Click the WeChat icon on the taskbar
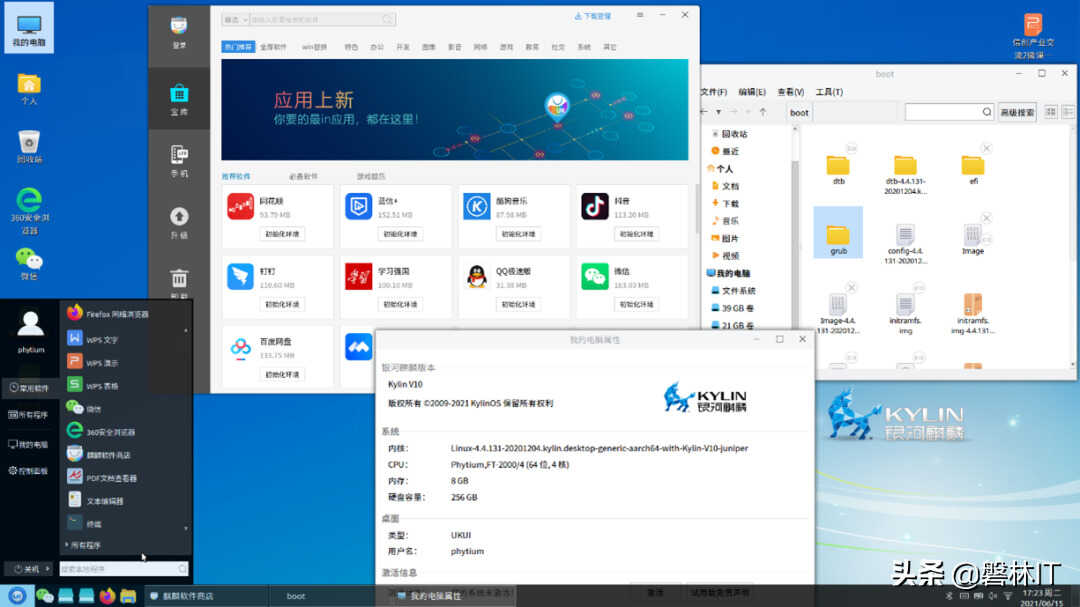The image size is (1080, 607). 45,596
